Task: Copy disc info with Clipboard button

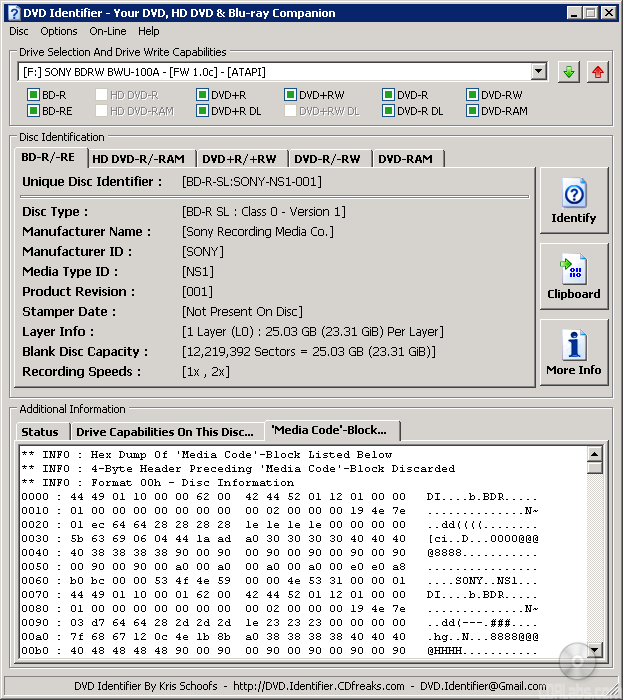Action: (574, 277)
